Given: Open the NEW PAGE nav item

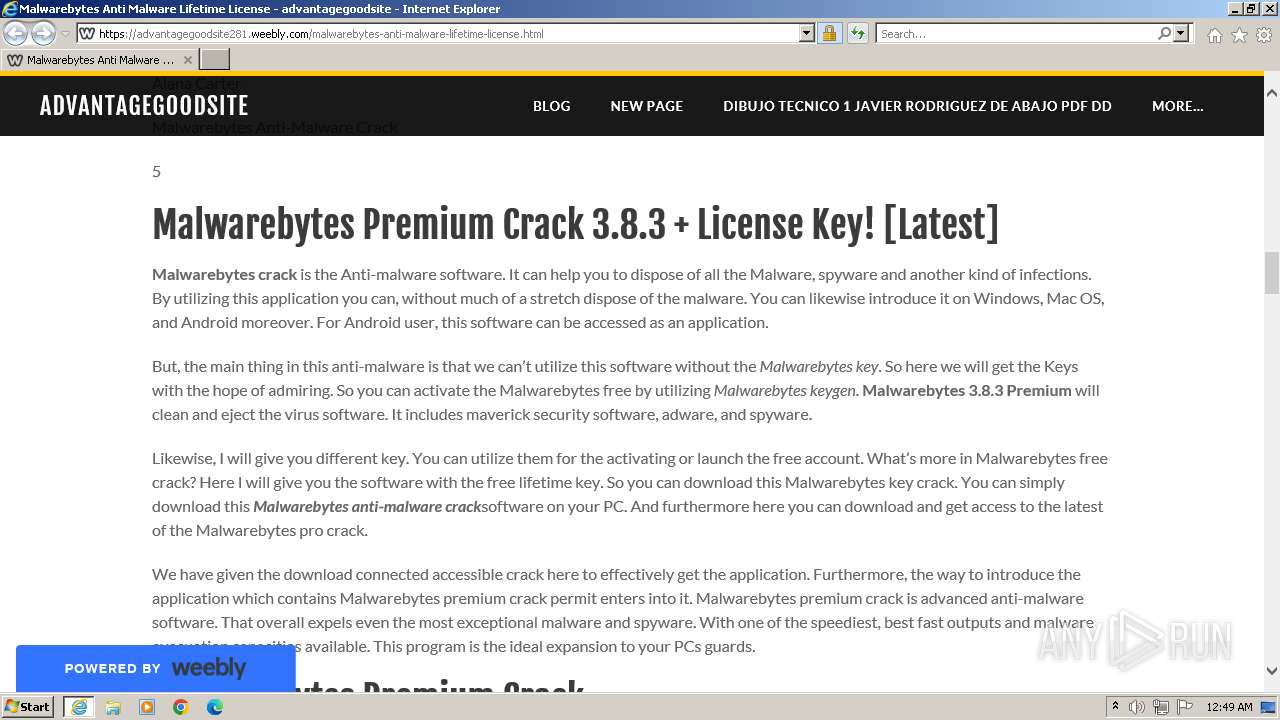Looking at the screenshot, I should tap(647, 106).
